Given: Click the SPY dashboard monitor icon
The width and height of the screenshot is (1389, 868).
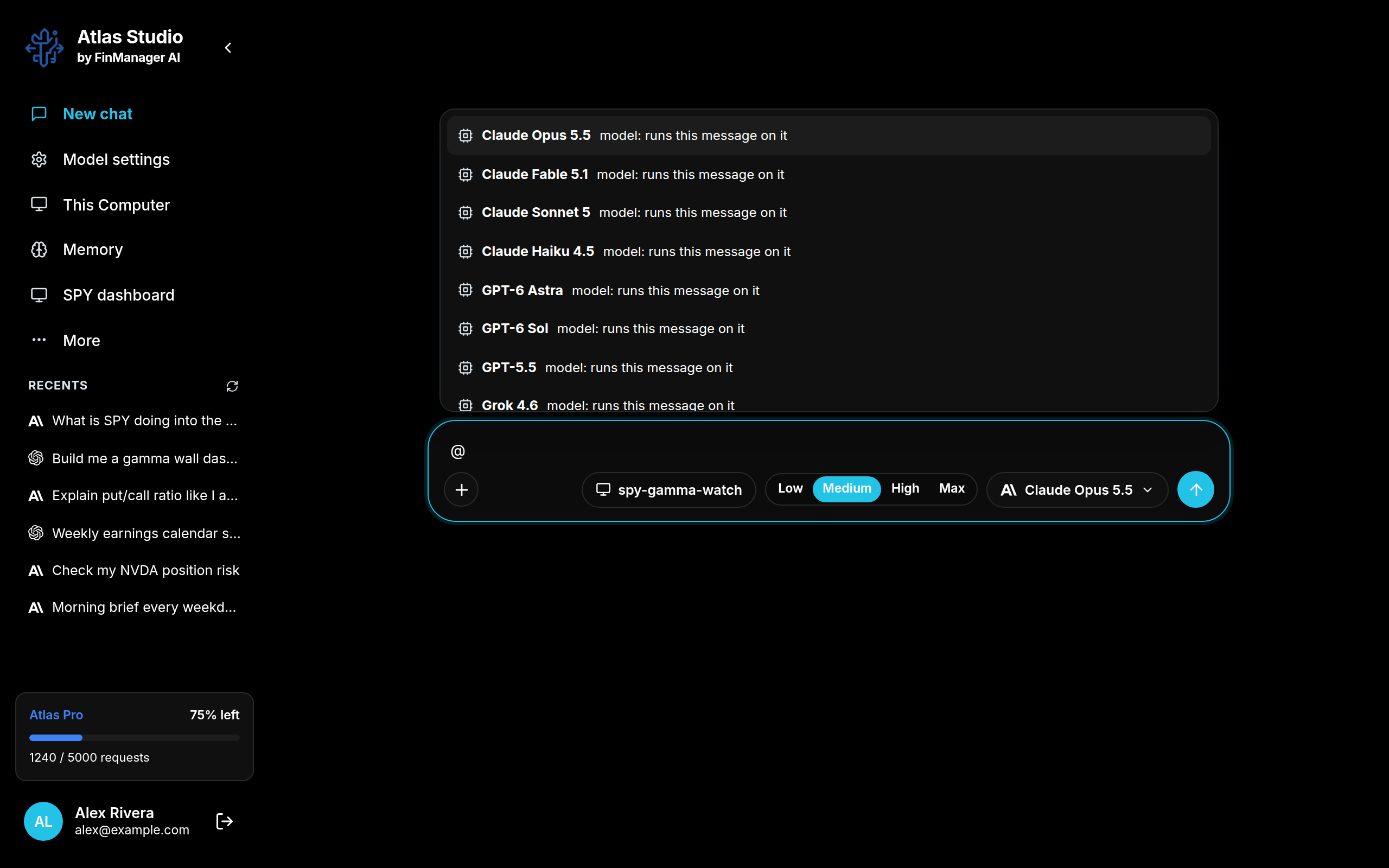Looking at the screenshot, I should click(x=39, y=295).
